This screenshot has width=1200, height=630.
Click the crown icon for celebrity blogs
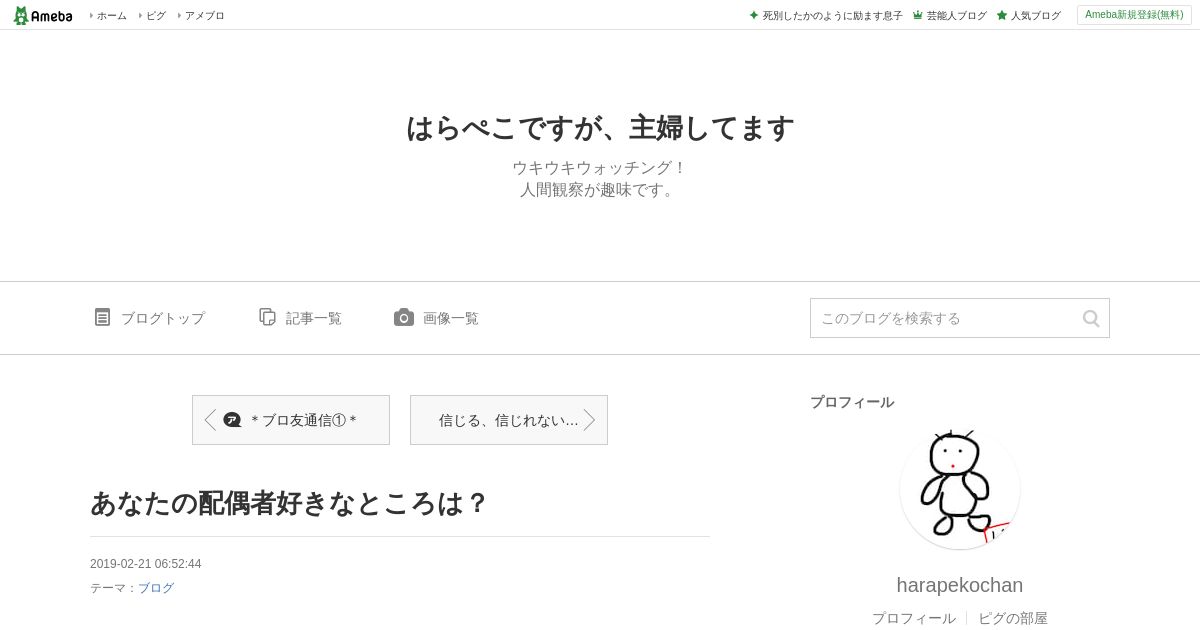click(918, 15)
